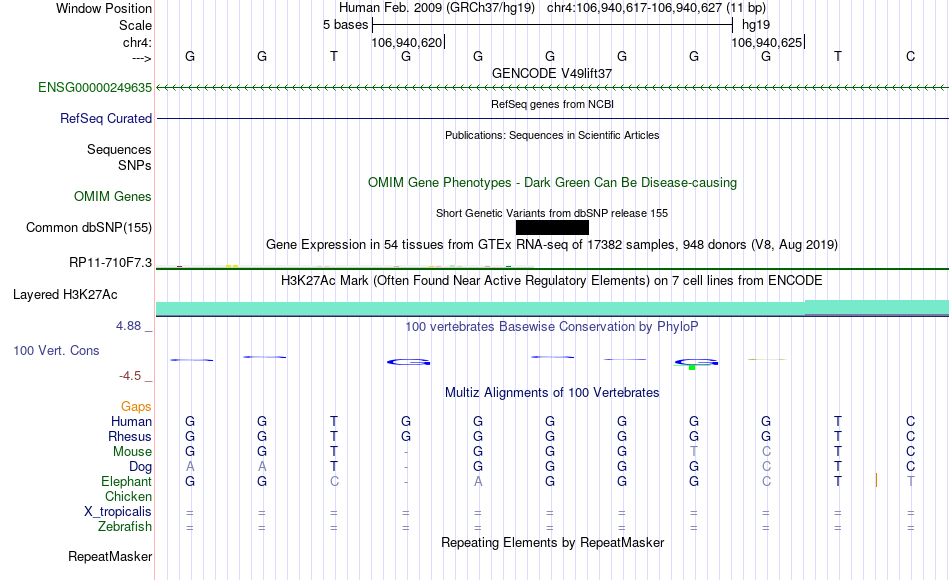The width and height of the screenshot is (950, 580).
Task: Click the hg19 scale label
Action: coord(756,25)
